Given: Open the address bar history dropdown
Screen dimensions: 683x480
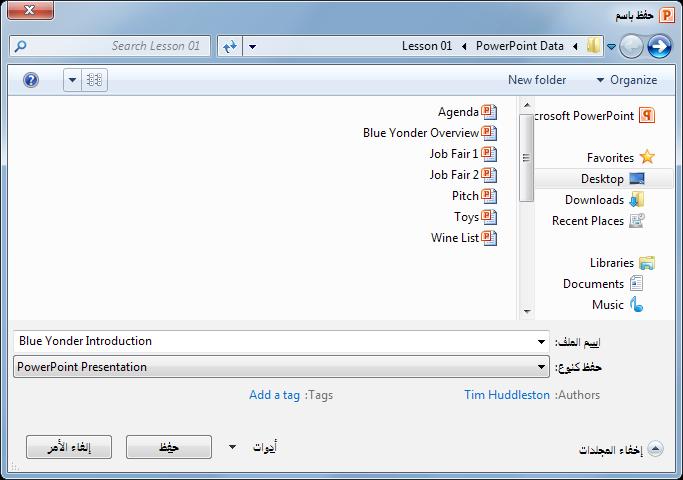Looking at the screenshot, I should click(252, 46).
